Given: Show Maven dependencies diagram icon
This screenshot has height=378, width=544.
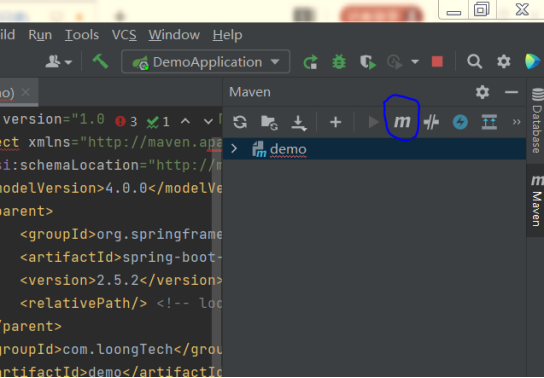Looking at the screenshot, I should pyautogui.click(x=489, y=122).
